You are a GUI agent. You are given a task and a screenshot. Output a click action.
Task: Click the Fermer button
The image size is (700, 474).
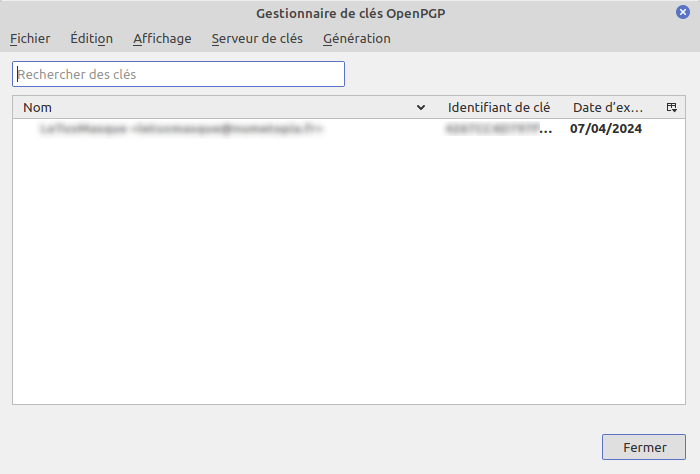coord(644,447)
